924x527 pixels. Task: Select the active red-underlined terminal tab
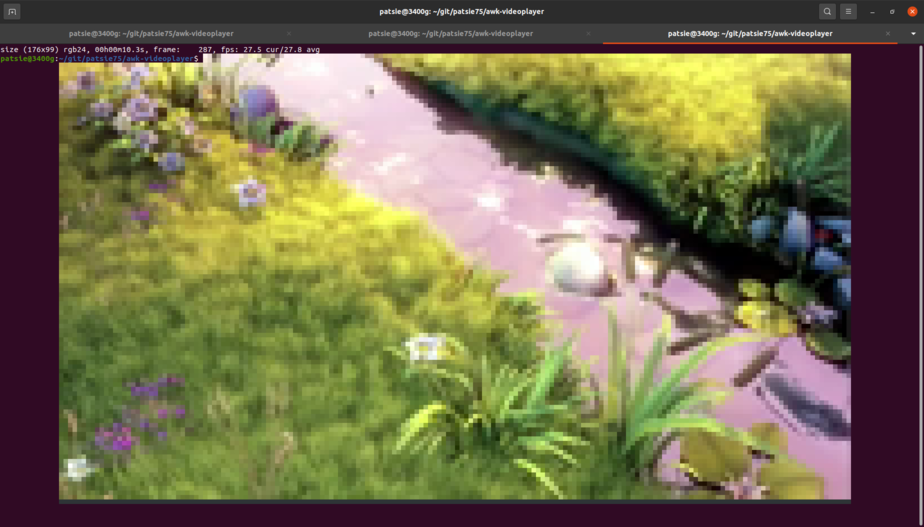pyautogui.click(x=750, y=34)
